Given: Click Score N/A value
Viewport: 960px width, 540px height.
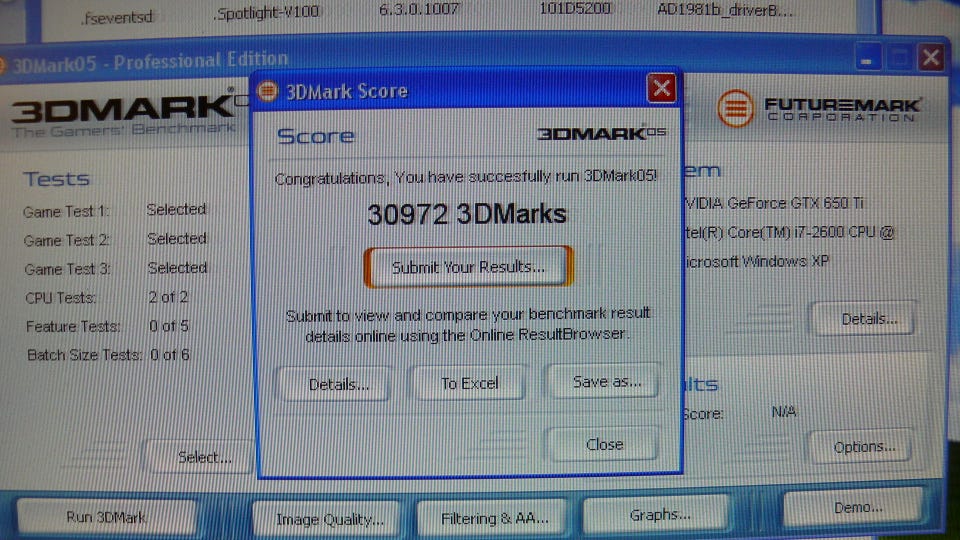Looking at the screenshot, I should tap(784, 412).
